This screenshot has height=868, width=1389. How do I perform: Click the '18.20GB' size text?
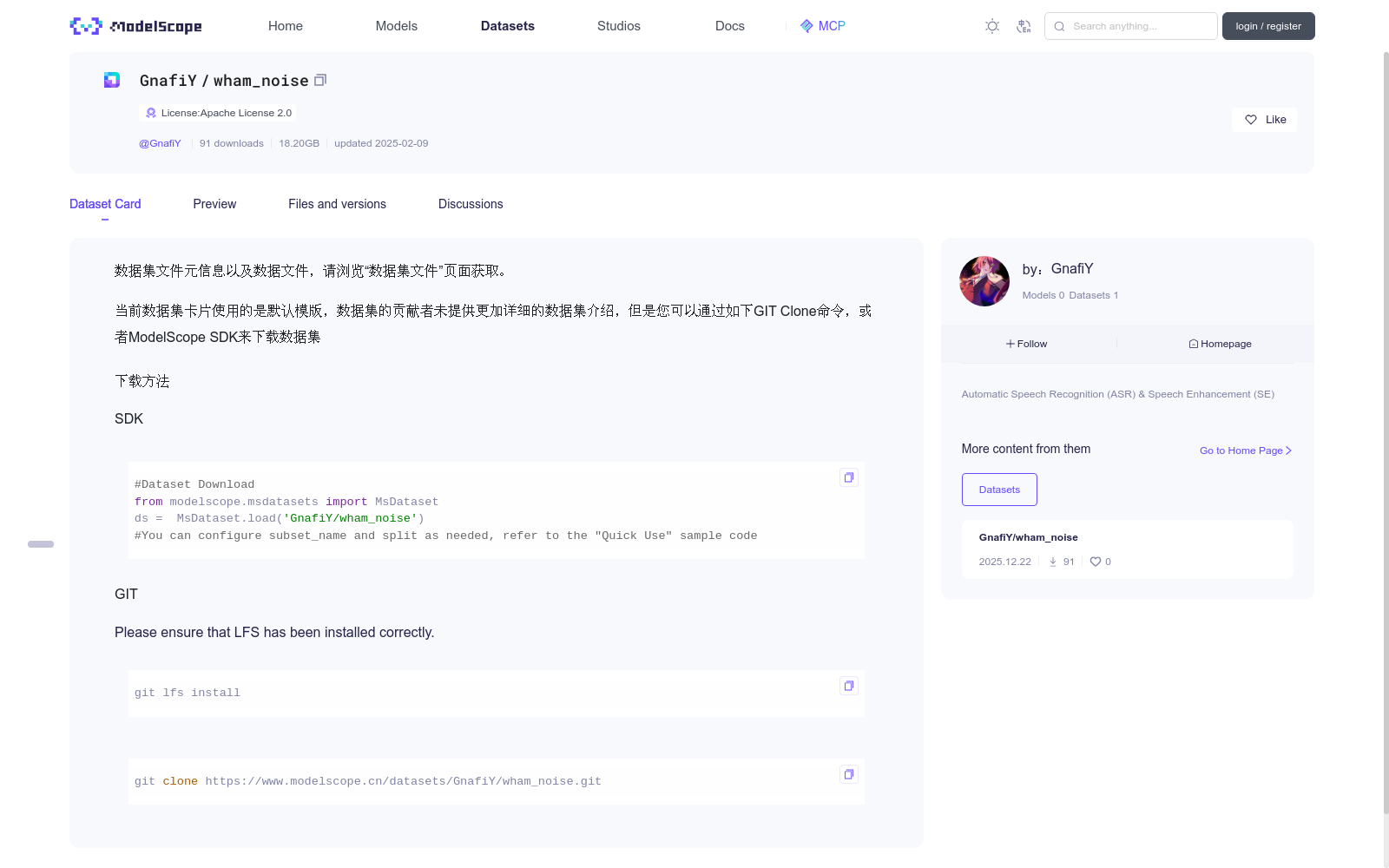pos(300,143)
